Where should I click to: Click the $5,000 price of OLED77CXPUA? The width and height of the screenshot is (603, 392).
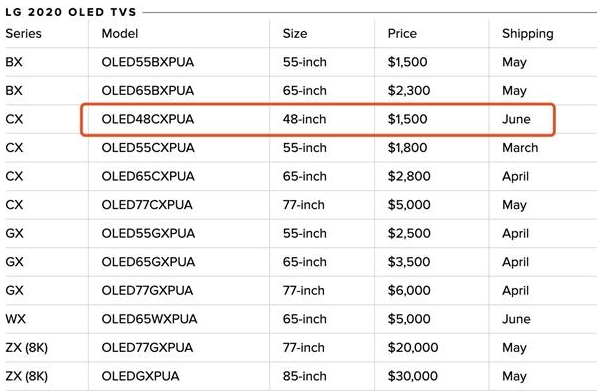(409, 205)
